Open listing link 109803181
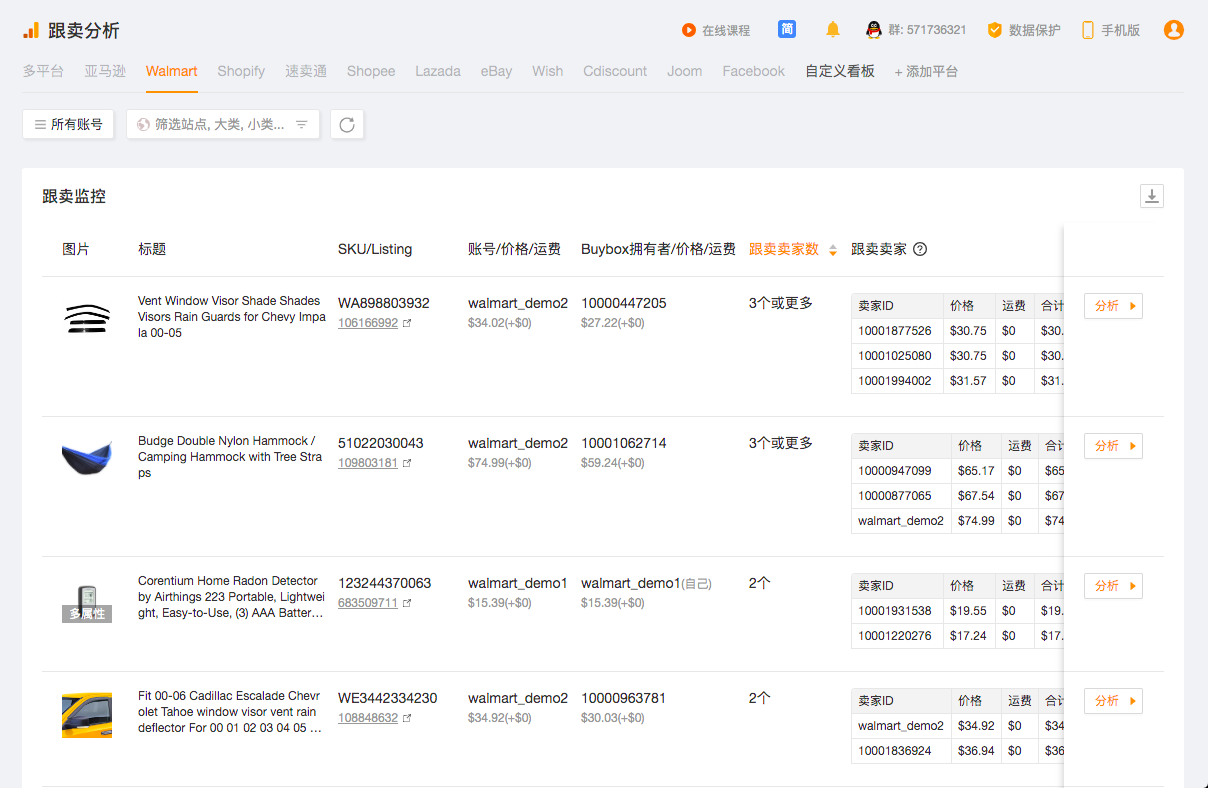1208x788 pixels. point(367,463)
